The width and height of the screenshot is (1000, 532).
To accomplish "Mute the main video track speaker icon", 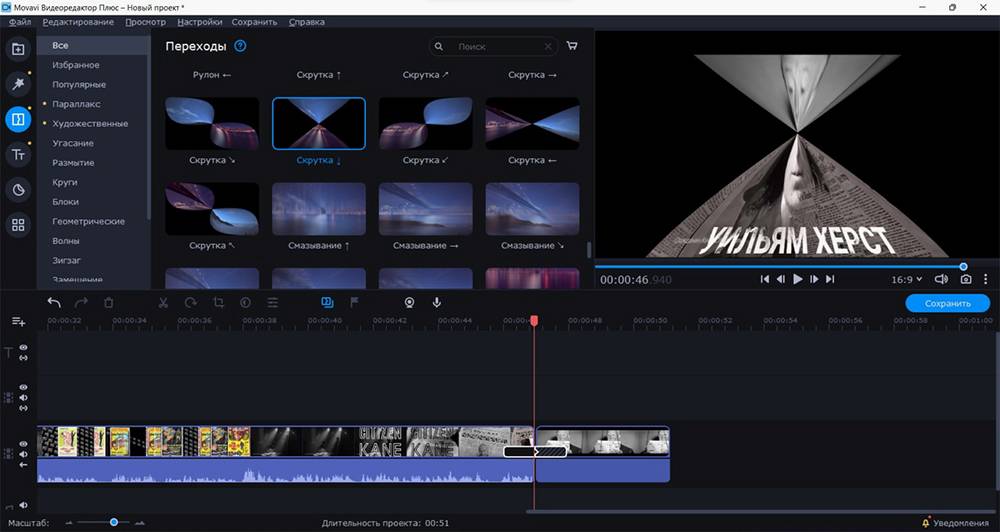I will pos(24,454).
